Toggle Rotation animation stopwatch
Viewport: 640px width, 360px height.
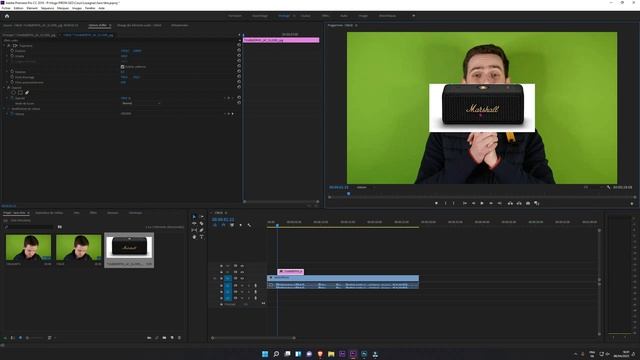point(12,72)
